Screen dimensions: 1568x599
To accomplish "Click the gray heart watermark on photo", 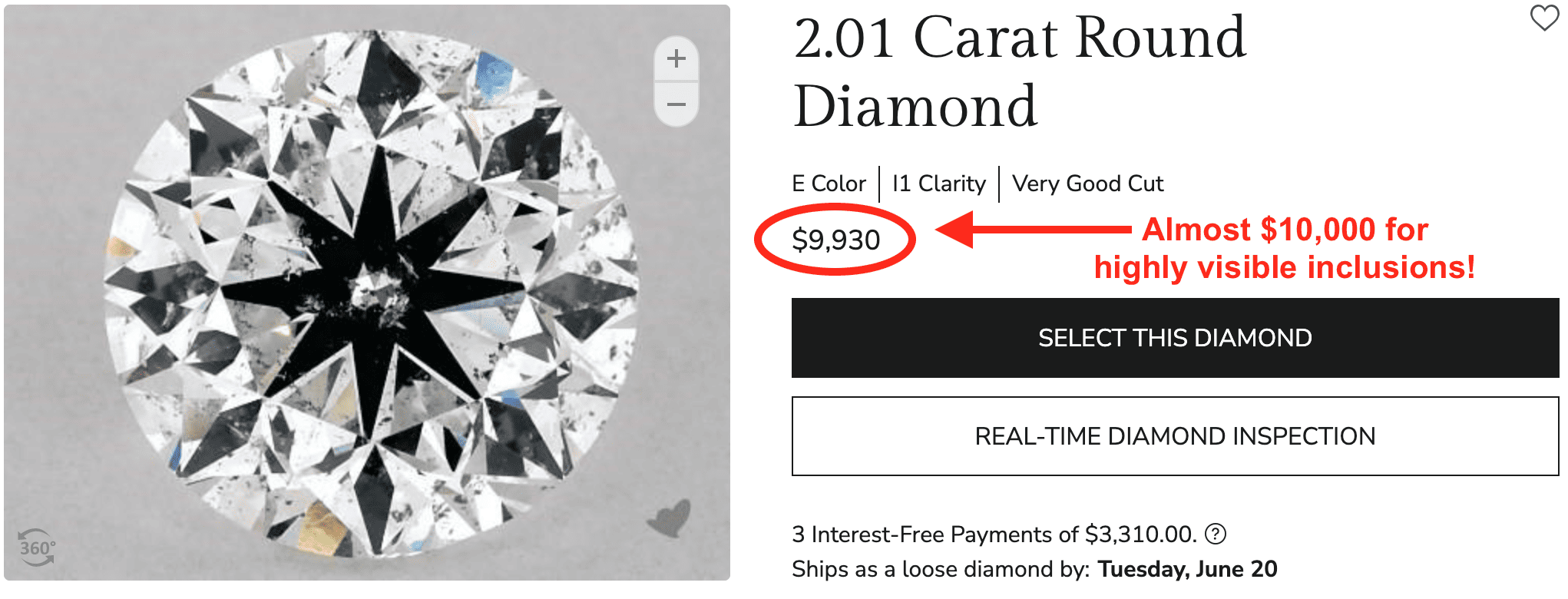I will point(670,519).
